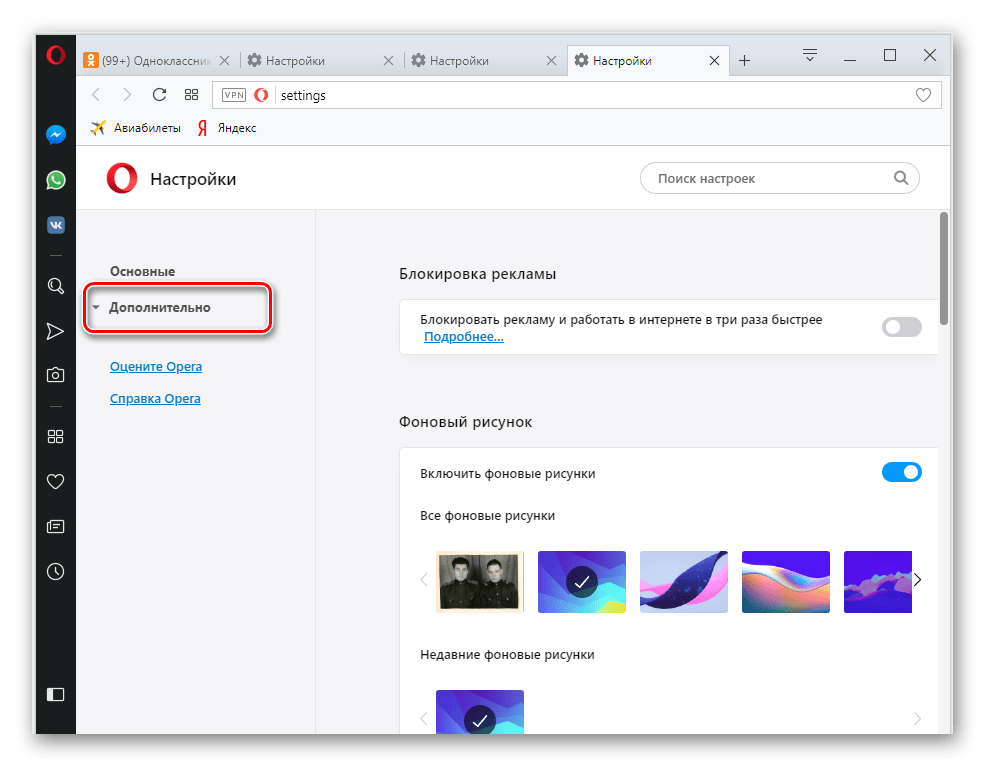Open bookmarks via the heart sidebar icon

(55, 481)
